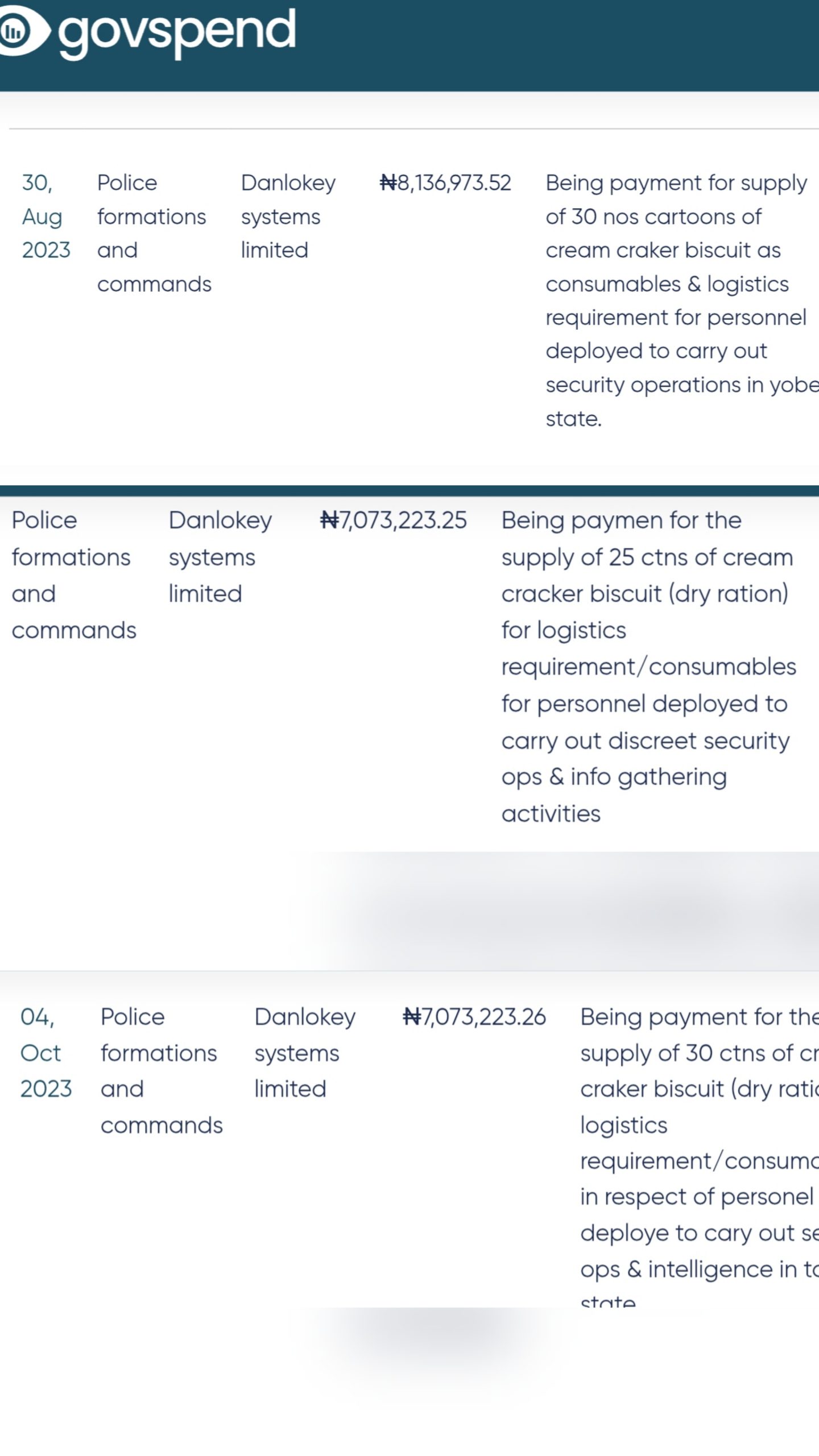
Task: Click the ₦7,073,223.26 payment amount
Action: pos(474,1017)
